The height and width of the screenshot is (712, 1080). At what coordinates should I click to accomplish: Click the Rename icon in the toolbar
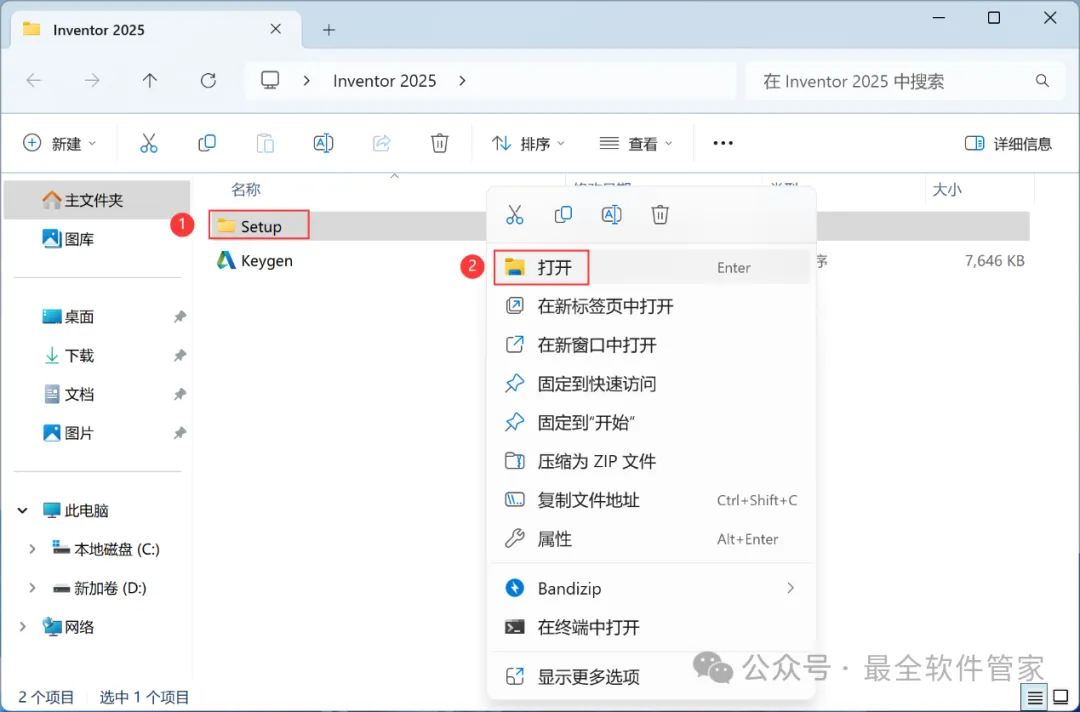point(323,143)
